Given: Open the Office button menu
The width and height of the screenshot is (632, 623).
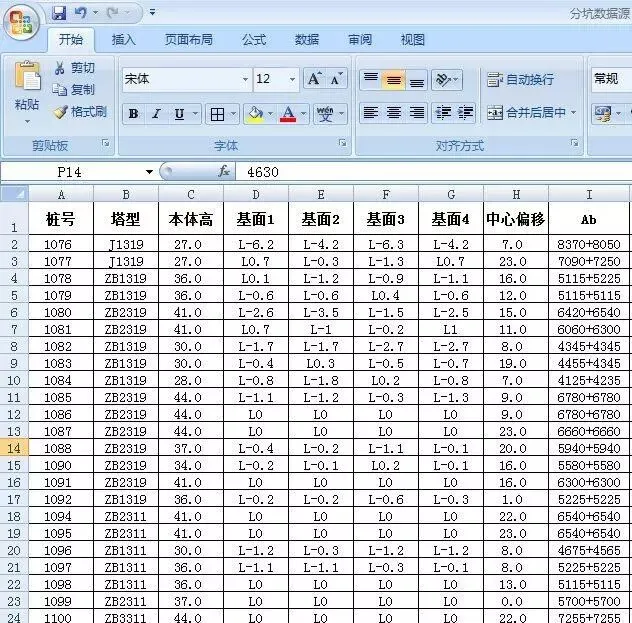Looking at the screenshot, I should 21,22.
